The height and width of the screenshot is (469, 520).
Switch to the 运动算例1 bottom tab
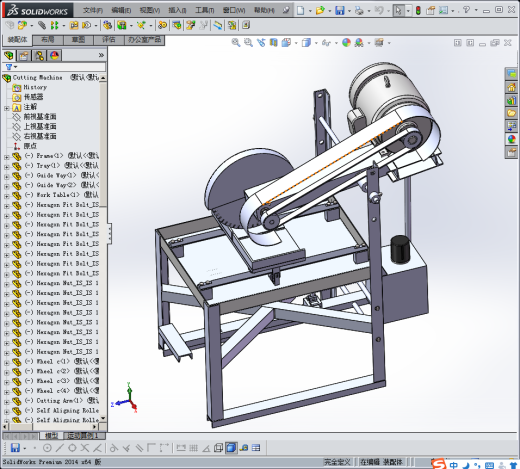83,435
